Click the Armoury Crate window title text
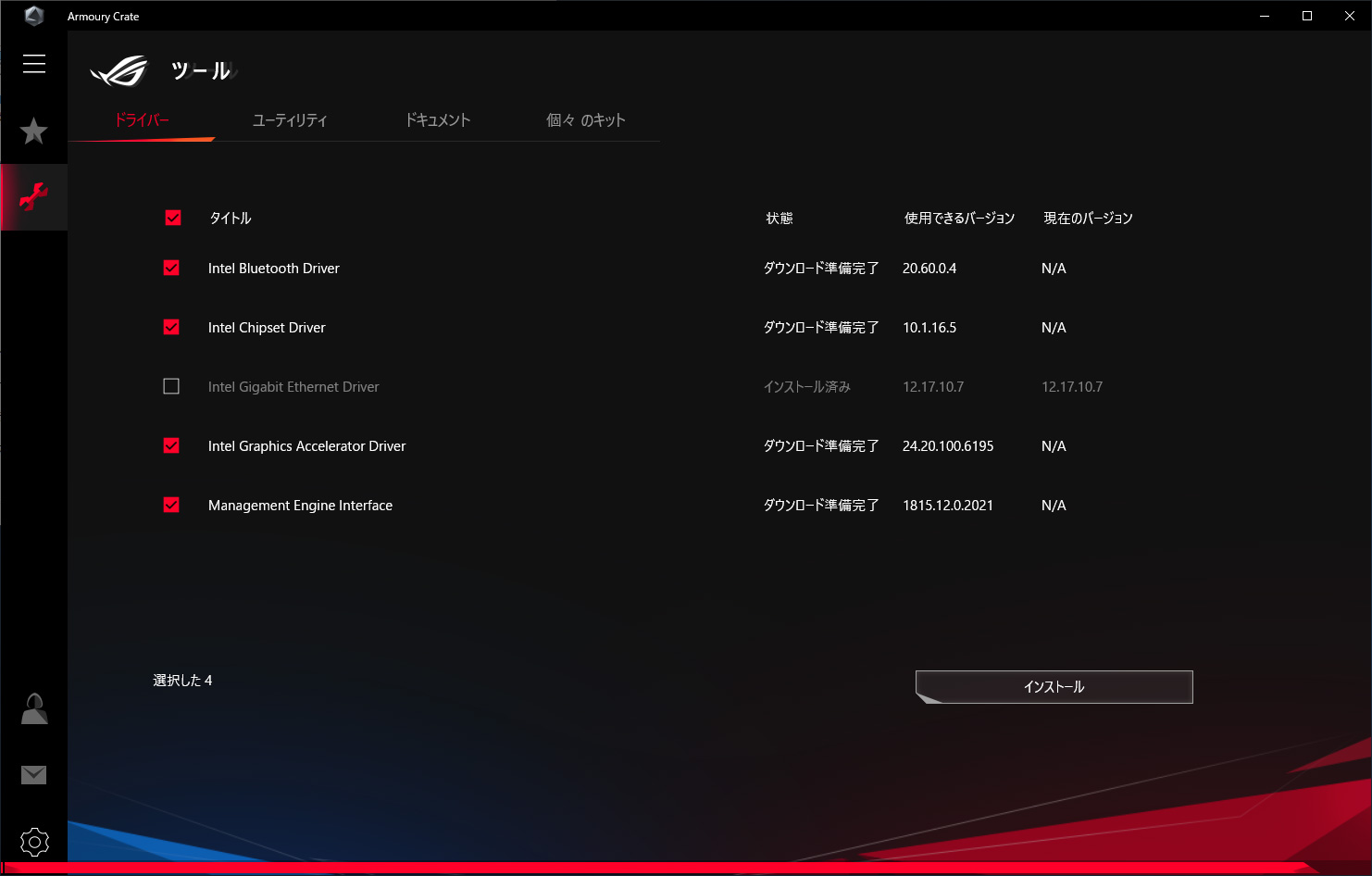 coord(103,17)
